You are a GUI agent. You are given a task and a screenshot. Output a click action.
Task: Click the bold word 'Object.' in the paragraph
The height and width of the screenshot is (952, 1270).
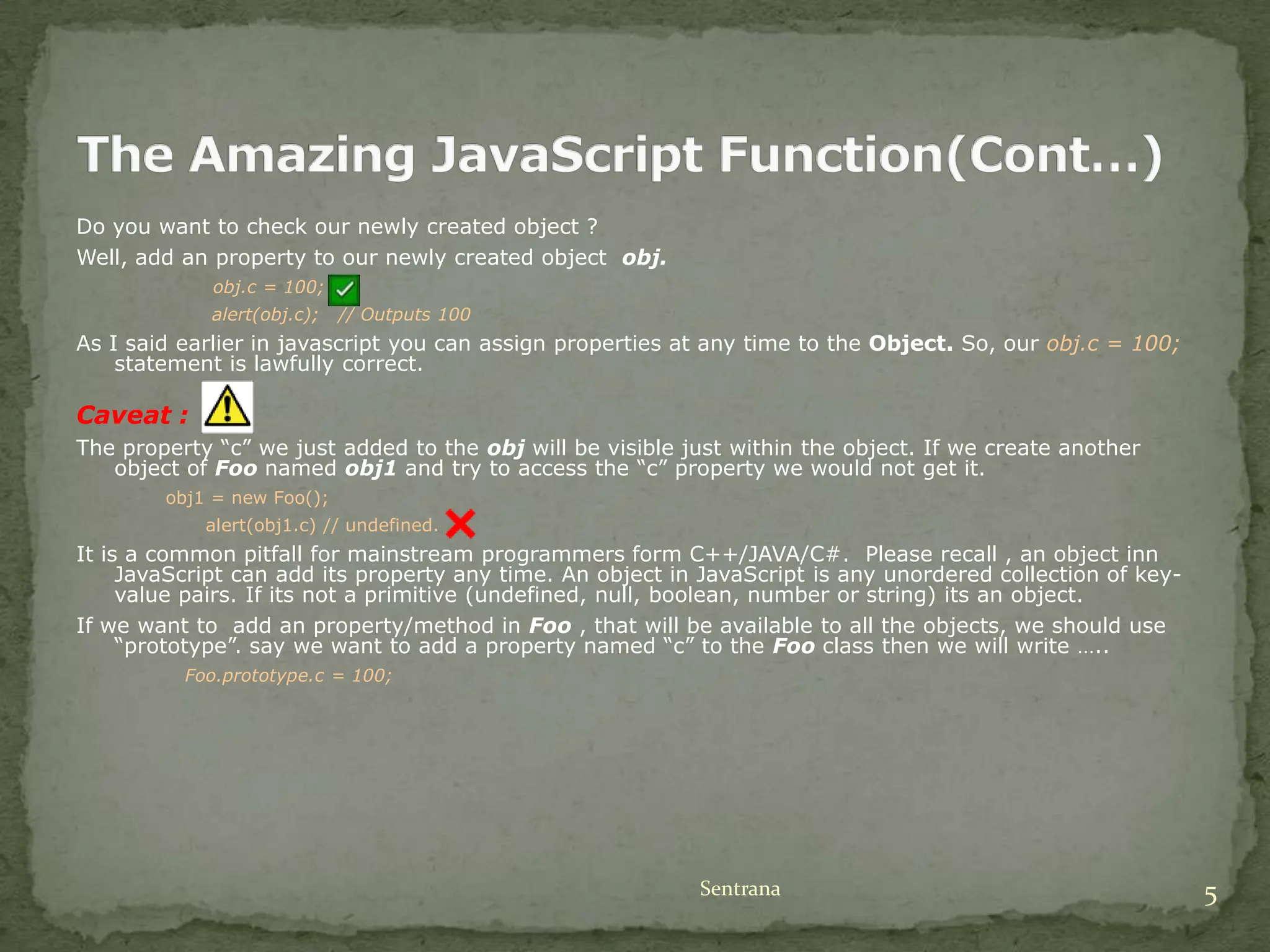coord(910,343)
